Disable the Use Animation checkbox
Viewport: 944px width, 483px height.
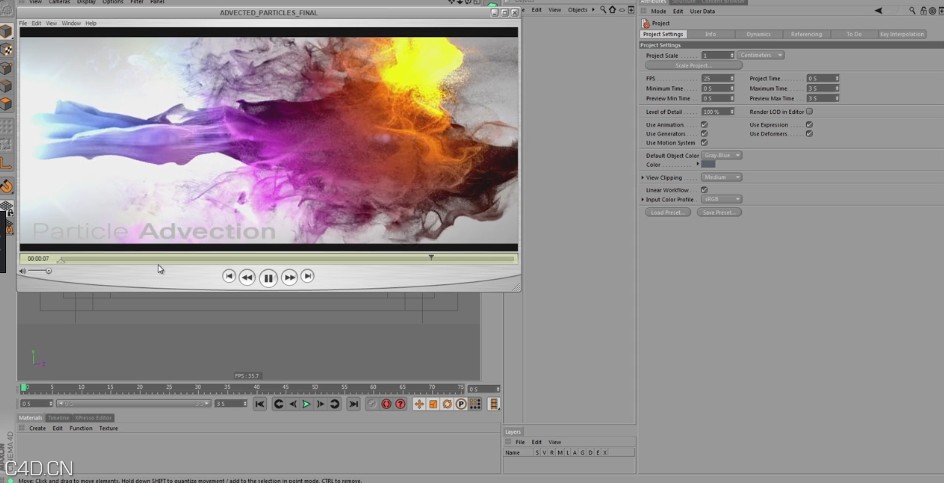click(704, 125)
